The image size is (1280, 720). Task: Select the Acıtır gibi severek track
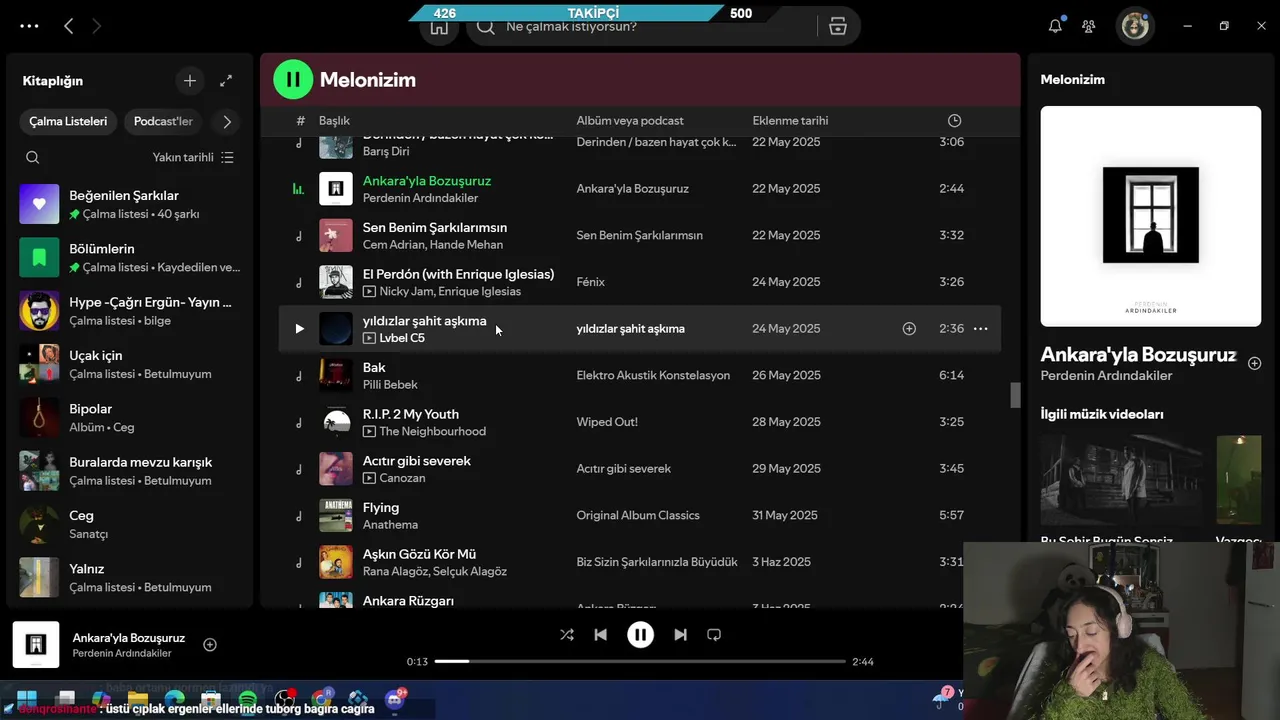pos(640,468)
